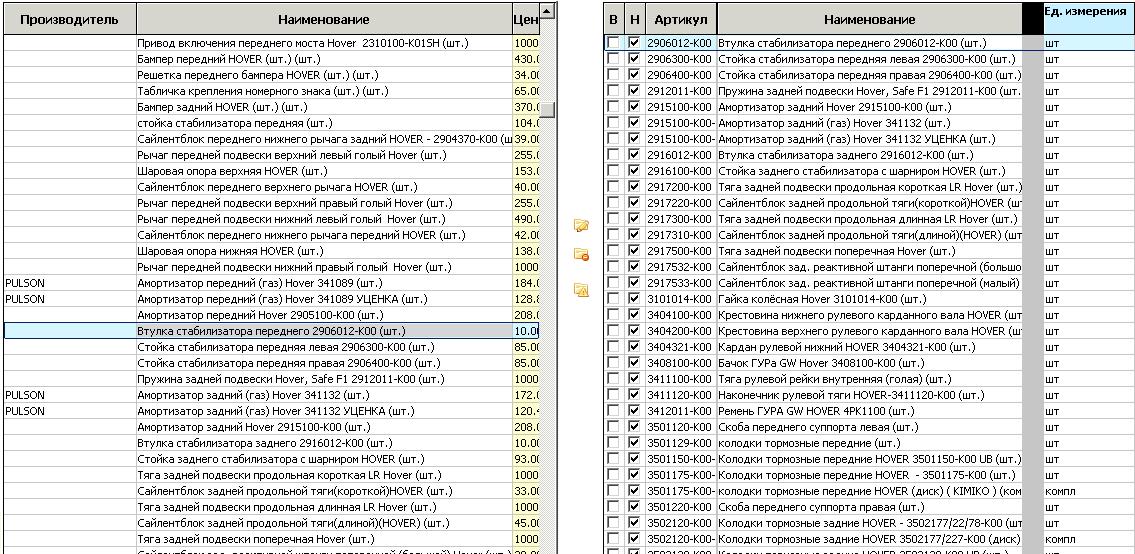Screen dimensions: 1135x554
Task: Tick the В checkbox for article 2912011-K00
Action: tap(613, 91)
